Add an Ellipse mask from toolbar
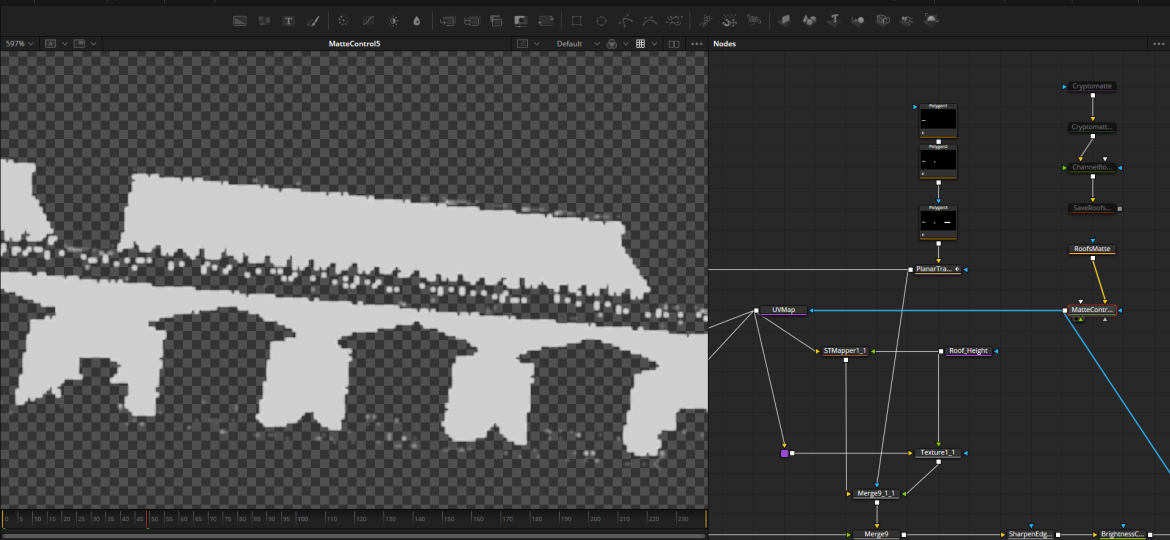Viewport: 1170px width, 540px height. coord(601,20)
